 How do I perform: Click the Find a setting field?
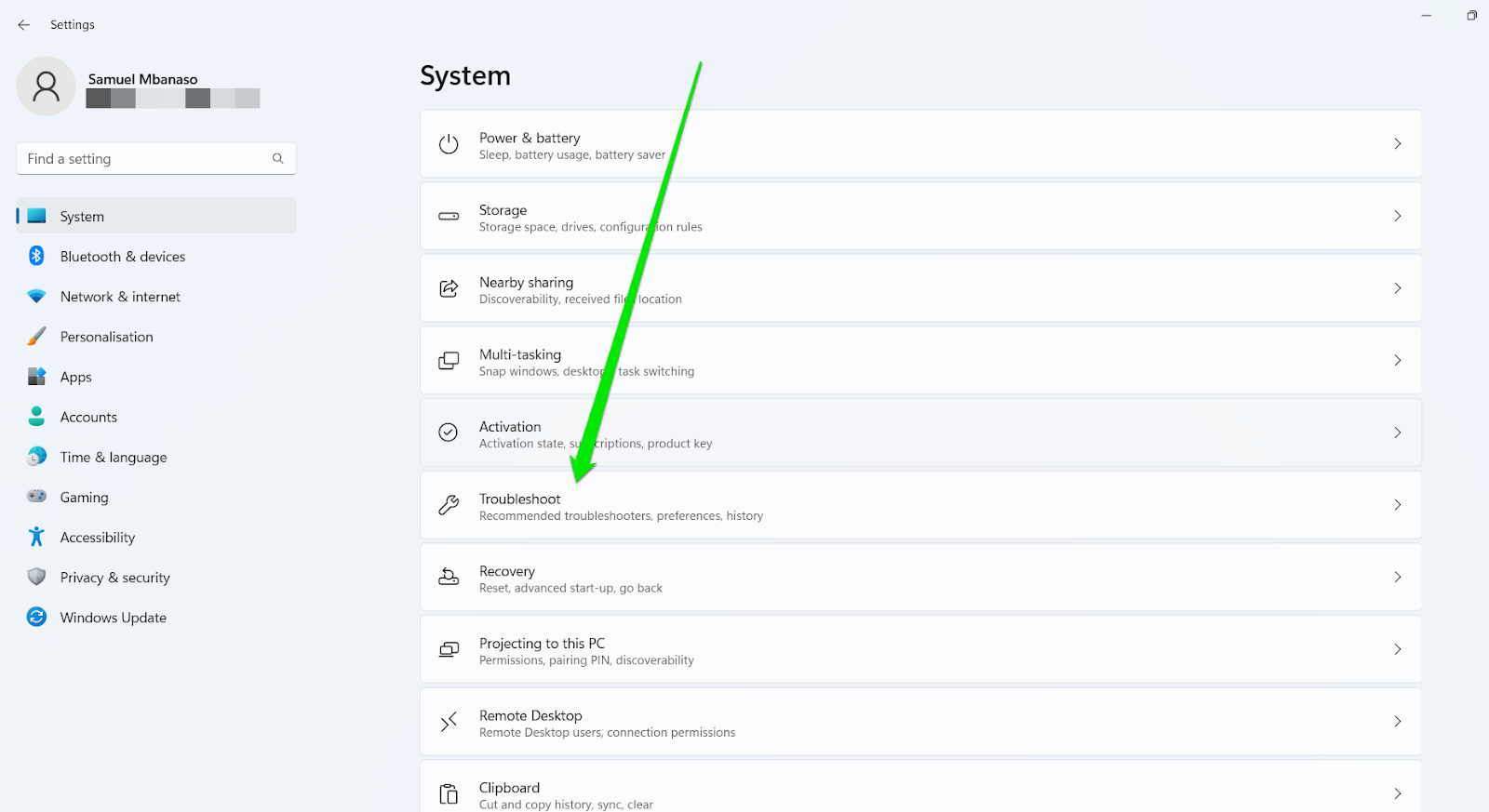pyautogui.click(x=144, y=159)
